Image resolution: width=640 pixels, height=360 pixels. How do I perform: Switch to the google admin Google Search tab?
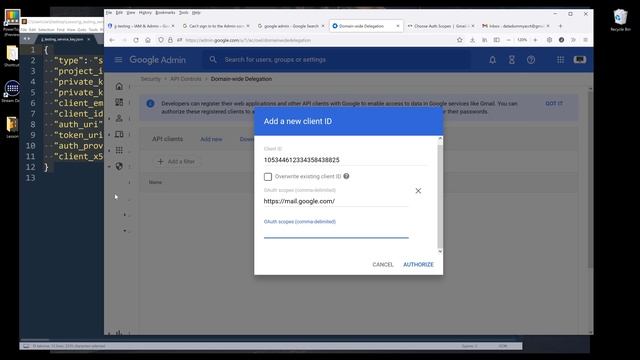tap(291, 26)
